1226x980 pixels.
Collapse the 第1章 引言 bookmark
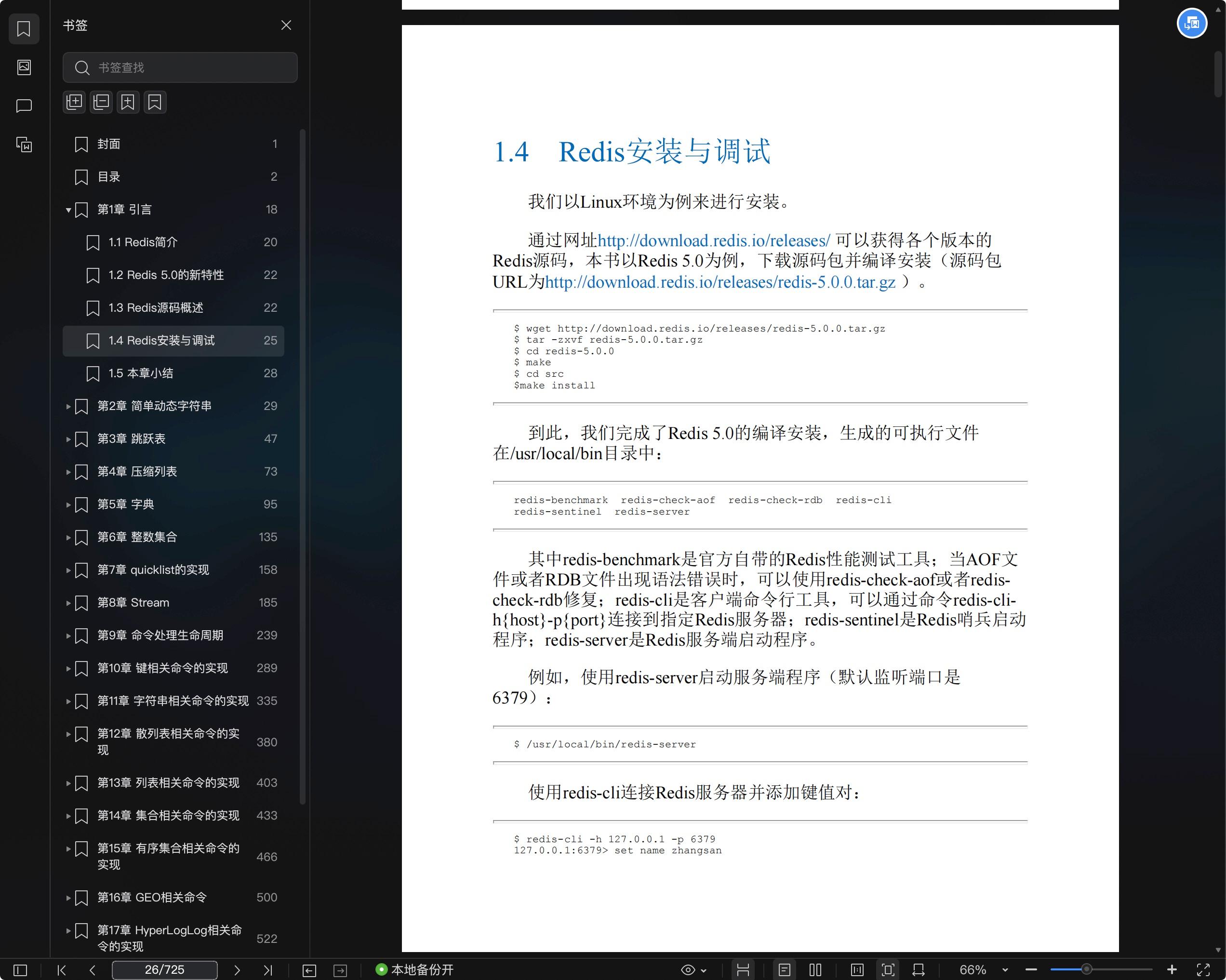[68, 210]
